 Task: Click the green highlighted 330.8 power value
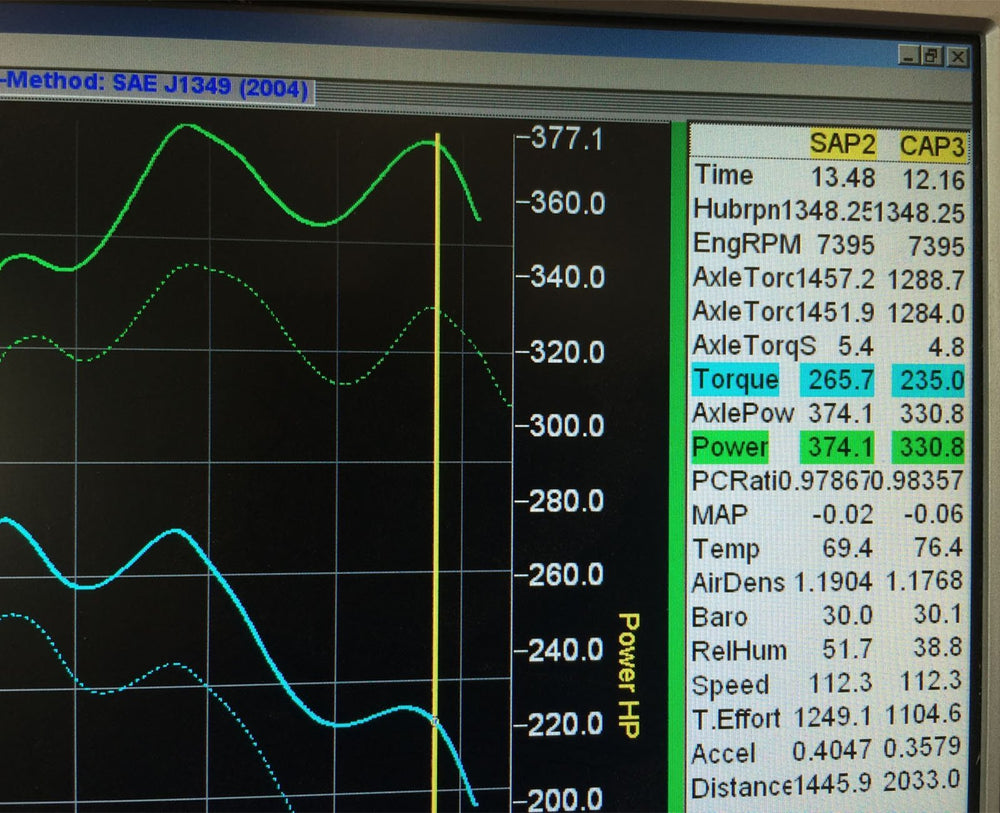(x=932, y=447)
